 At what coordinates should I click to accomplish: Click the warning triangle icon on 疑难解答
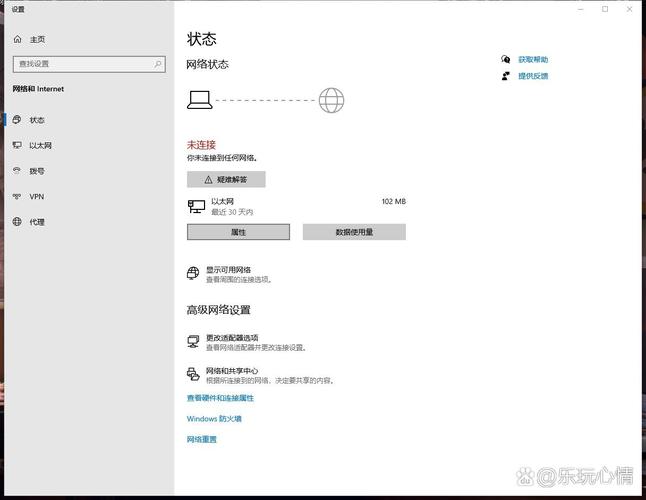point(208,180)
